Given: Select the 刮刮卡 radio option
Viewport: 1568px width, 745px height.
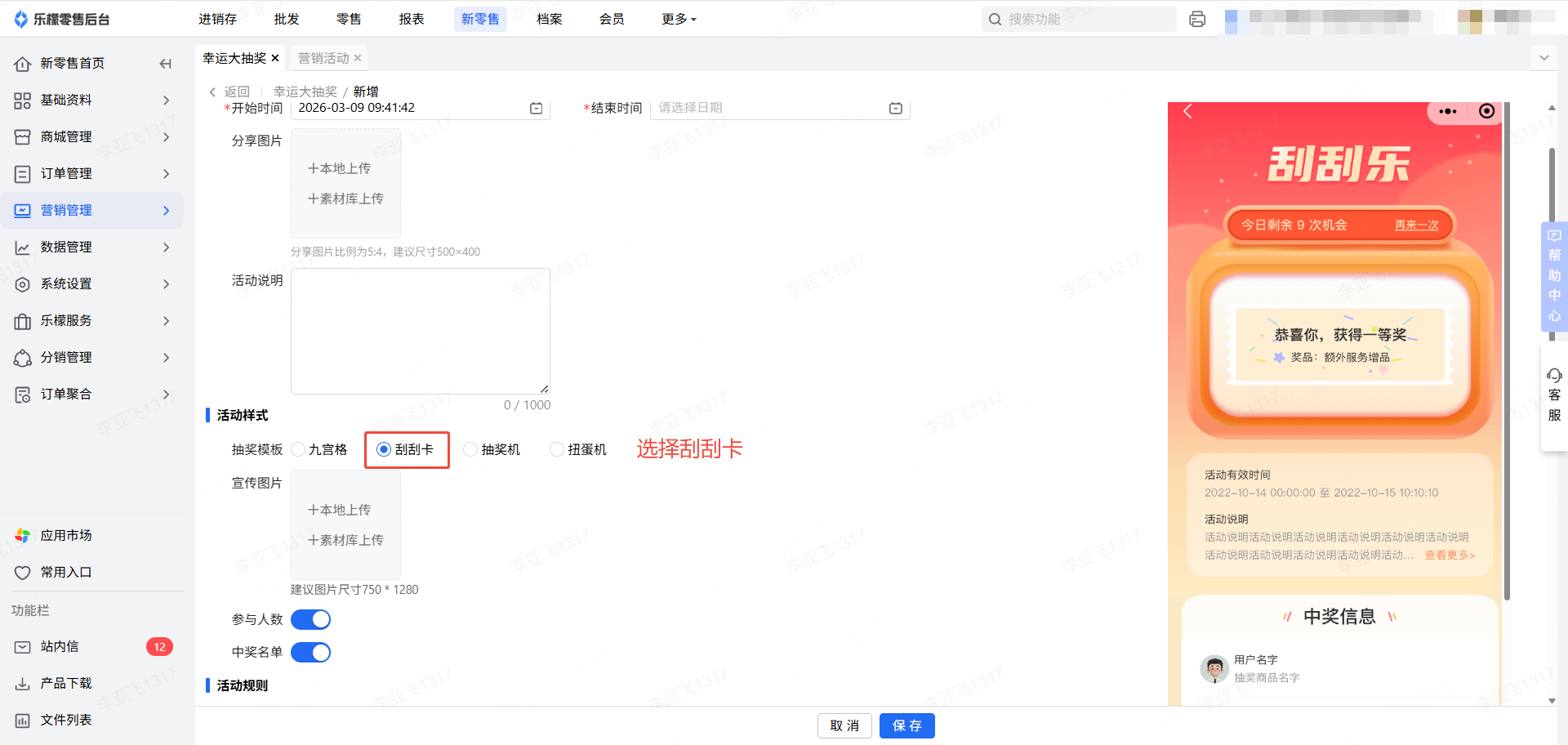Looking at the screenshot, I should [x=384, y=449].
